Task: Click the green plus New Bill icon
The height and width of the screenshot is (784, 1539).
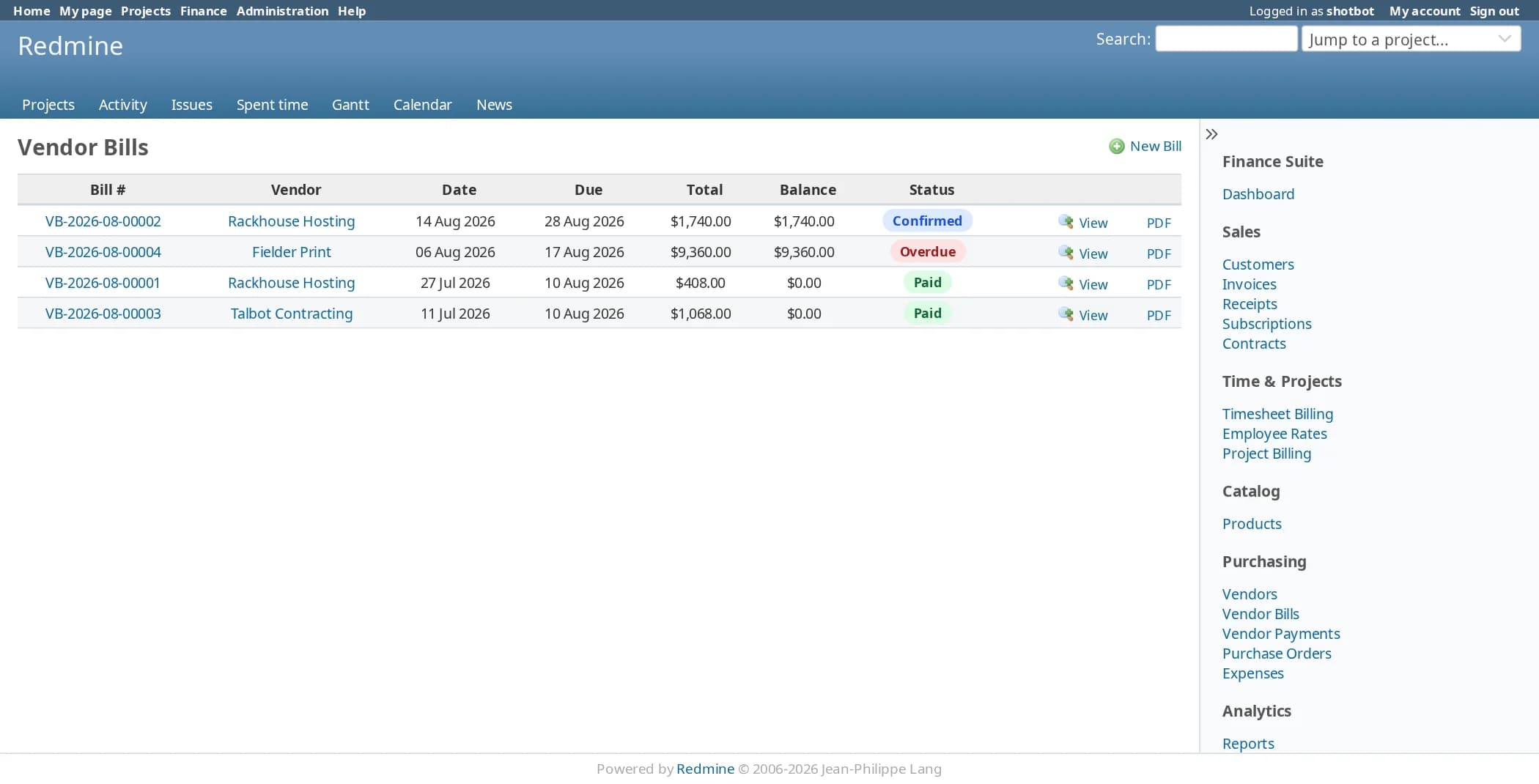Action: (x=1116, y=147)
